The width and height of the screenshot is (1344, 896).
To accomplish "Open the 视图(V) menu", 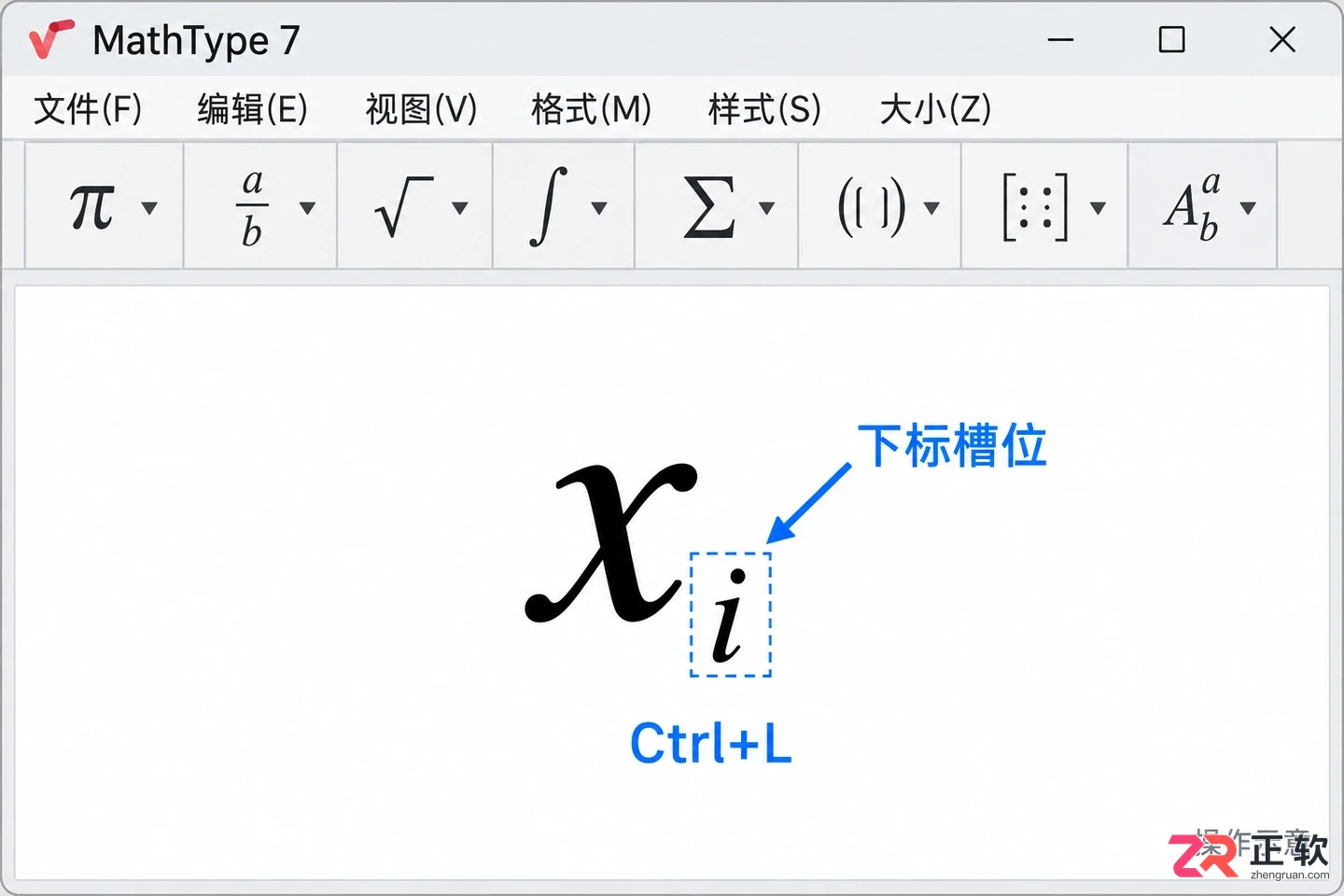I will pyautogui.click(x=421, y=109).
